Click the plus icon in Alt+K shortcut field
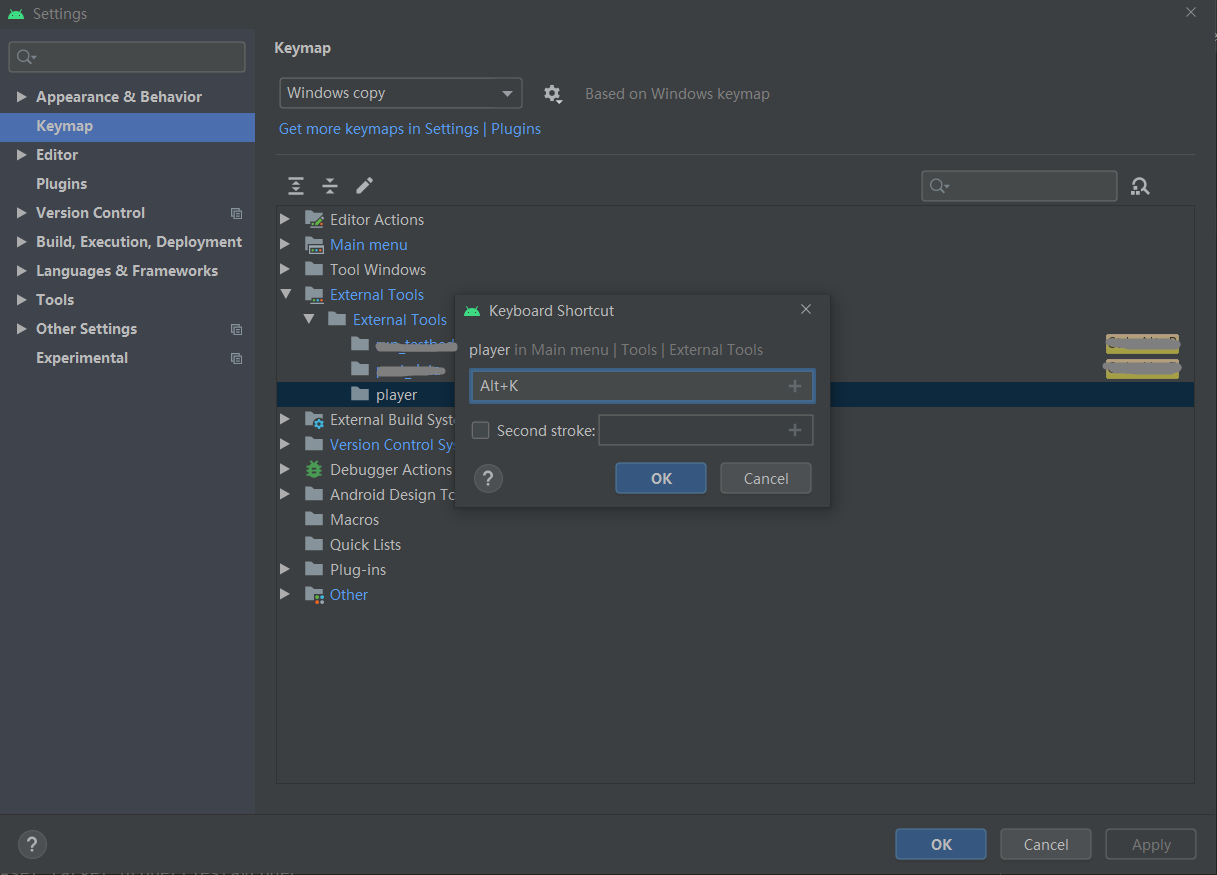Viewport: 1217px width, 875px height. coord(795,386)
